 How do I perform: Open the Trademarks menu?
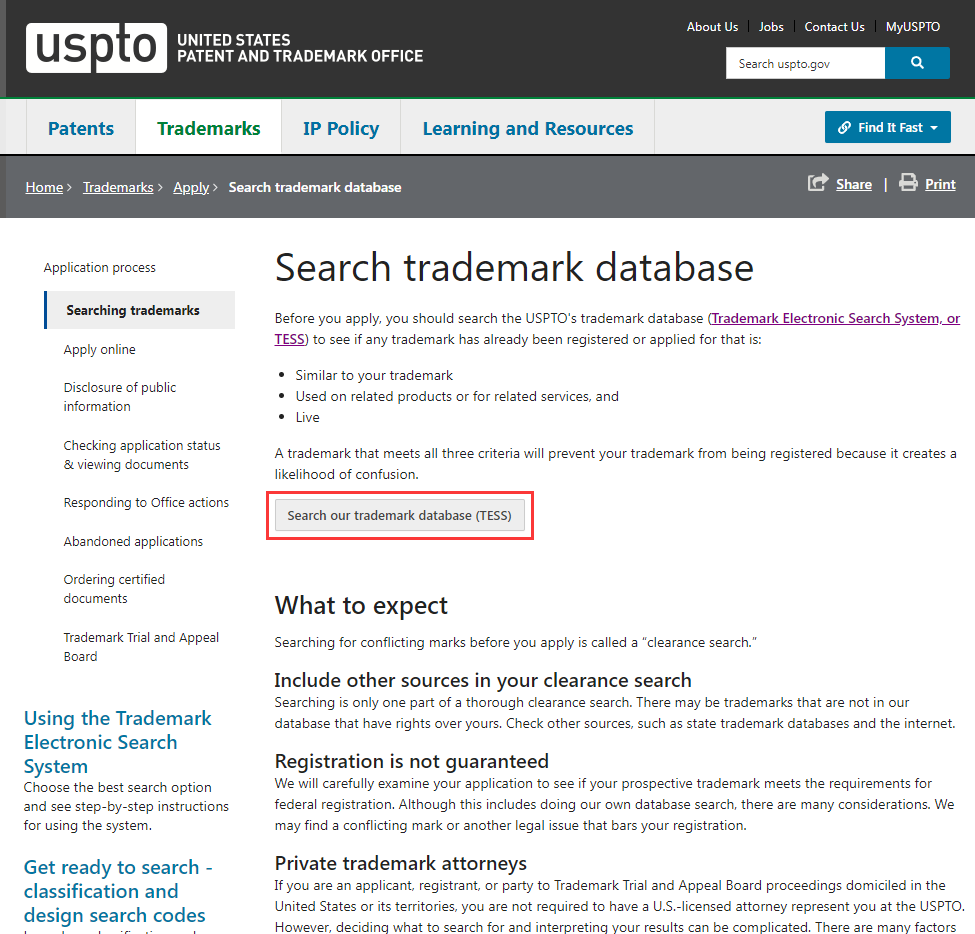(208, 128)
